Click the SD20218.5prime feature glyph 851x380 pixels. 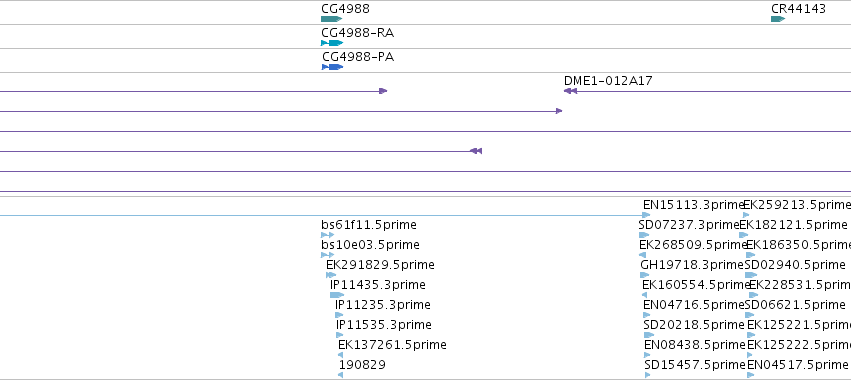coord(649,335)
